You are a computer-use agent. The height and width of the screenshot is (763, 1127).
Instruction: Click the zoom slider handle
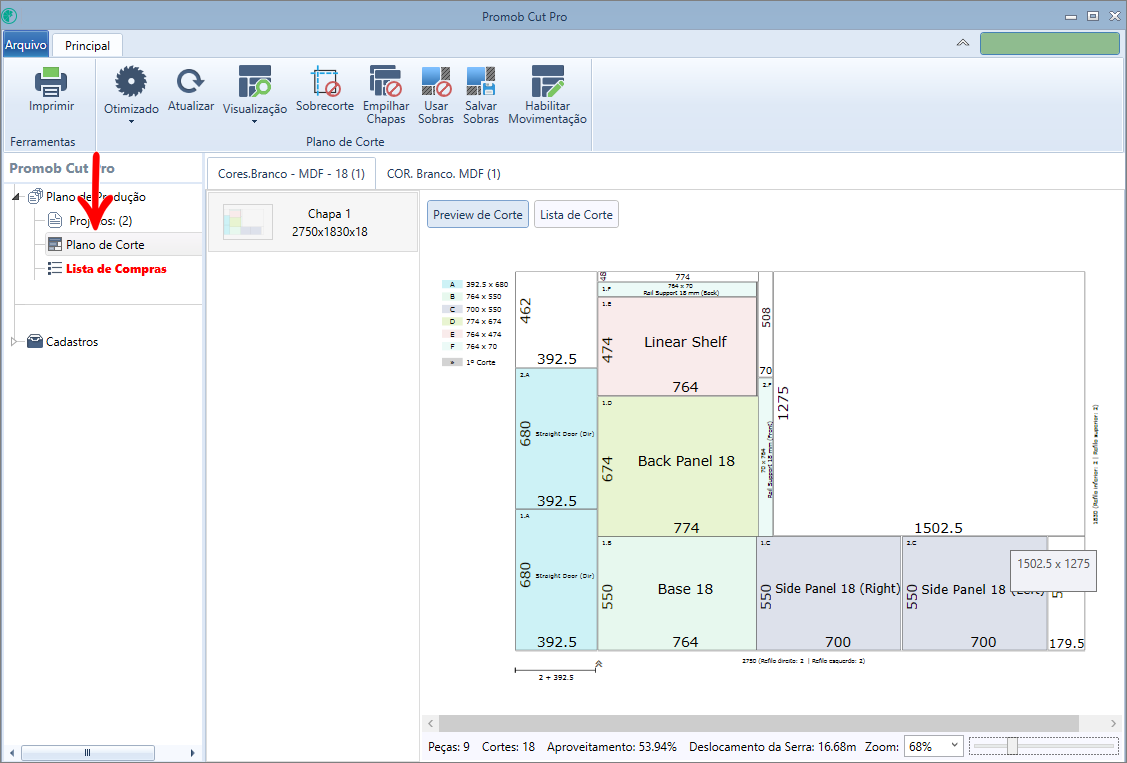pos(1012,746)
